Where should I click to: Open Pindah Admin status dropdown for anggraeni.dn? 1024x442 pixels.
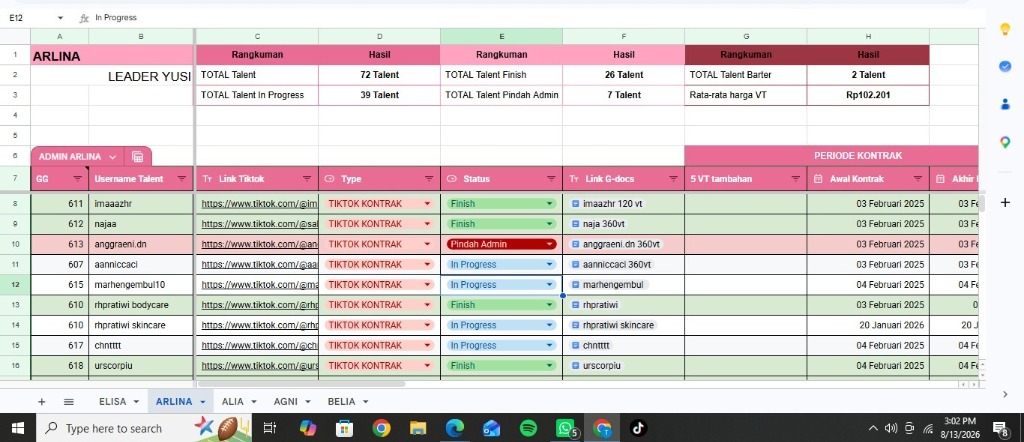pos(549,244)
